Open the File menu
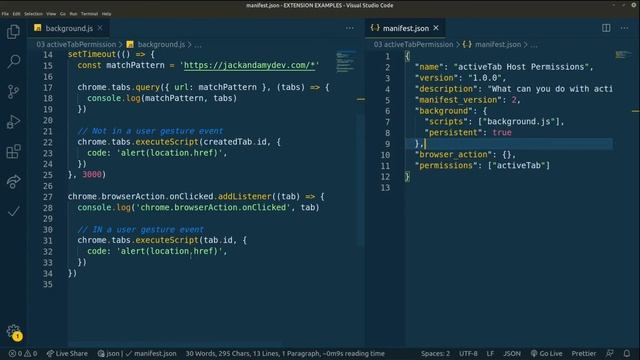Viewport: 640px width, 360px height. [5, 14]
